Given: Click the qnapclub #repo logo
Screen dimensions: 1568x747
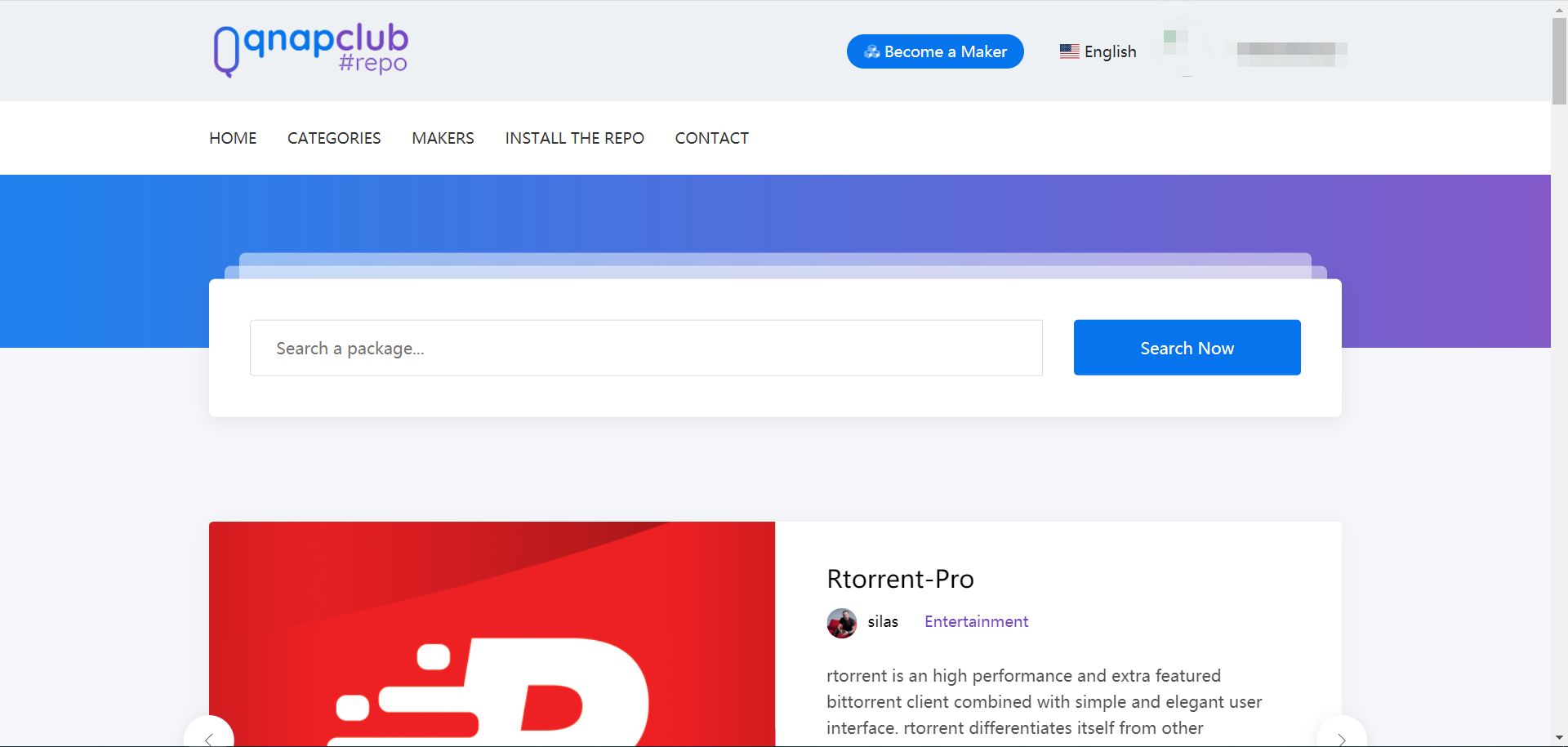Looking at the screenshot, I should click(x=310, y=50).
